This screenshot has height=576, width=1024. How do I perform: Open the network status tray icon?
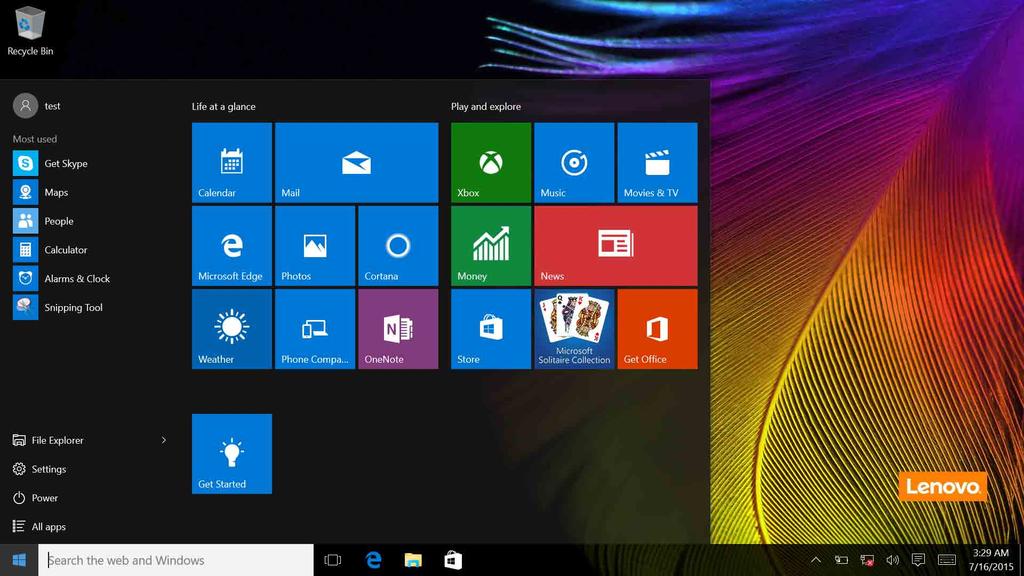point(867,560)
